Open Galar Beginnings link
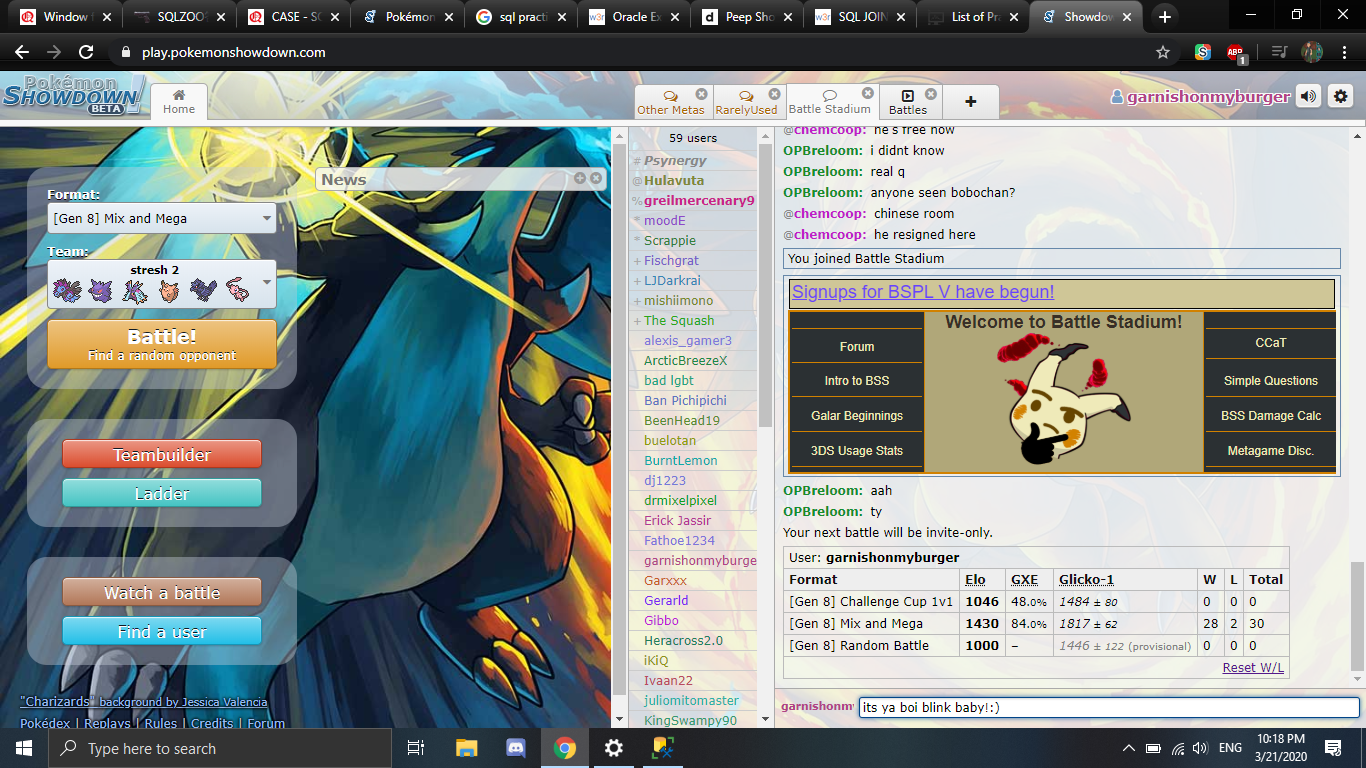Screen dimensions: 1366x768 [857, 415]
